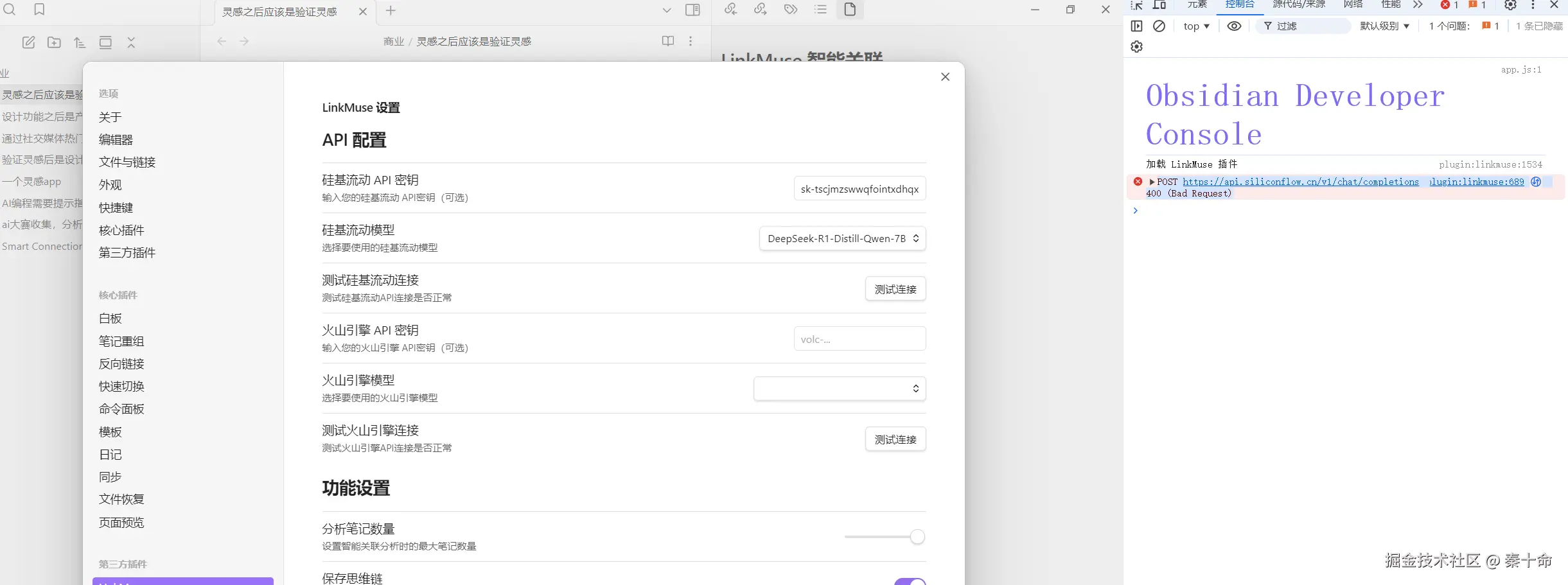Screen dimensions: 1568x585
Task: Close the 灵感之后应该是验证灵感 tab
Action: (x=363, y=12)
